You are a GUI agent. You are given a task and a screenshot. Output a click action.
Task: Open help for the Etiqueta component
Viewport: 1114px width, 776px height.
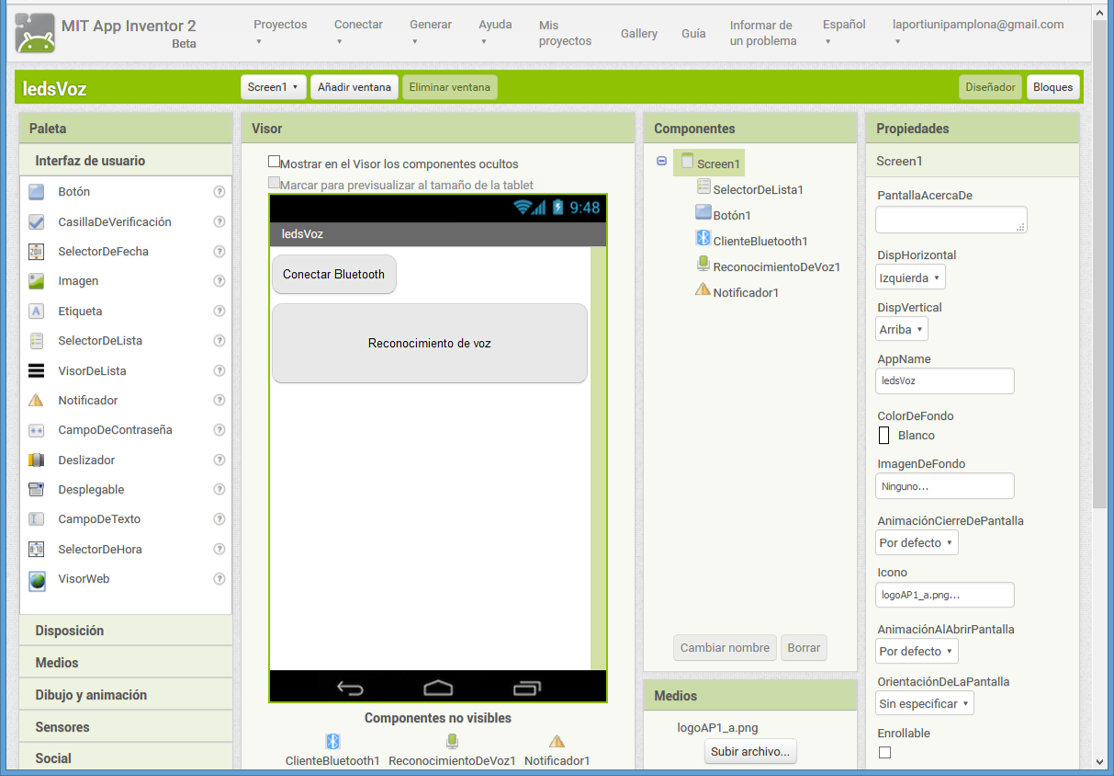pos(219,311)
